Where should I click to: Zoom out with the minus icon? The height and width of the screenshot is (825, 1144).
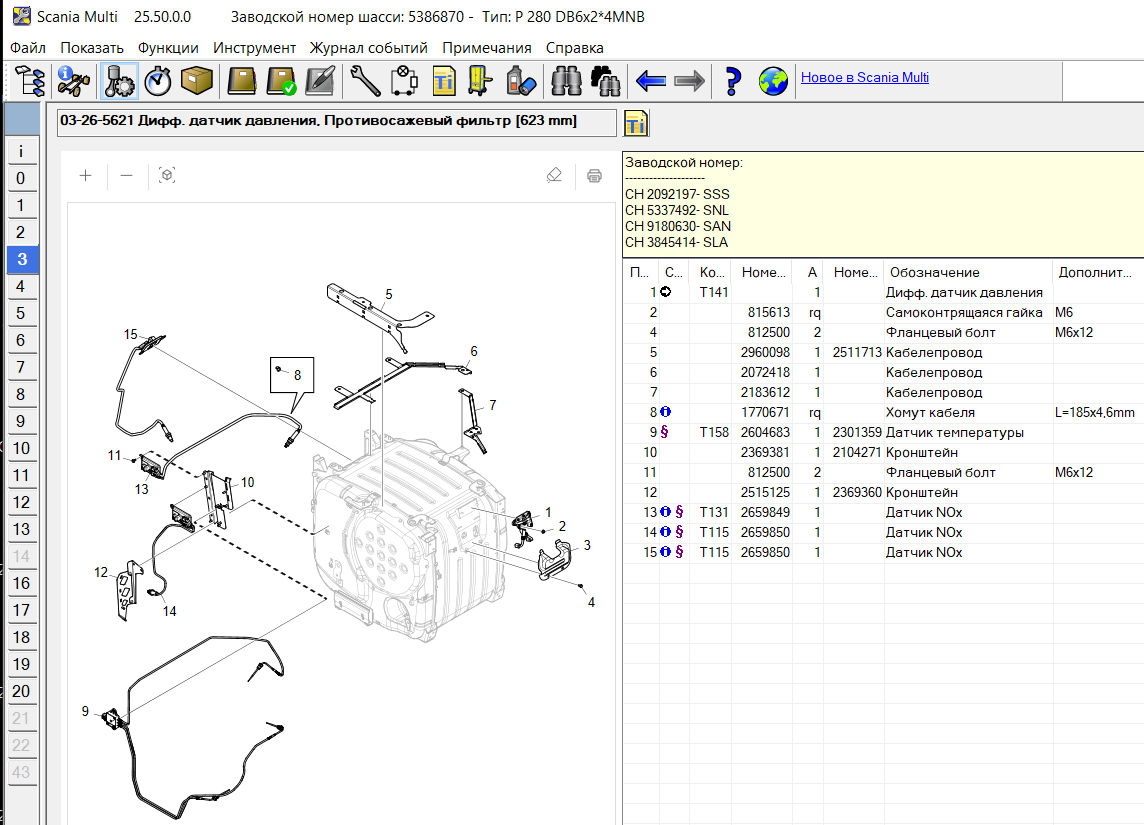click(126, 175)
